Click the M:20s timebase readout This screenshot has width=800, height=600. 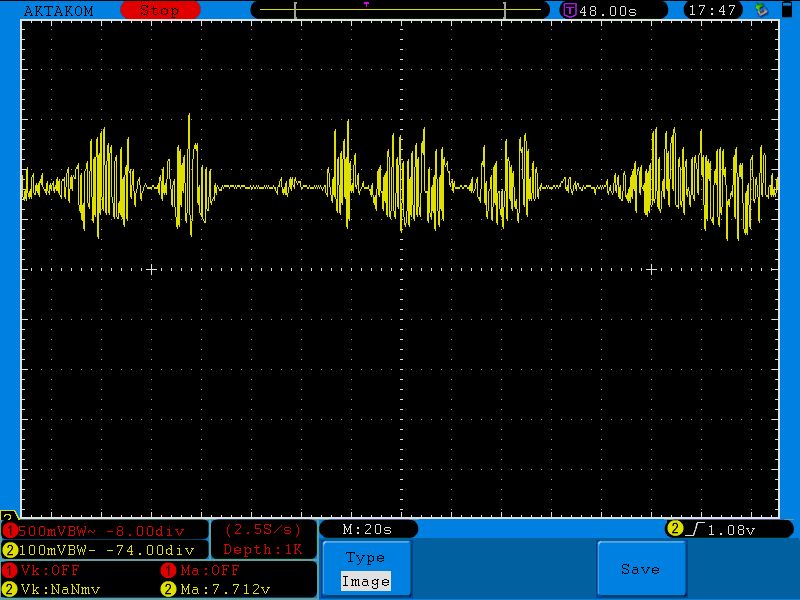click(x=367, y=530)
